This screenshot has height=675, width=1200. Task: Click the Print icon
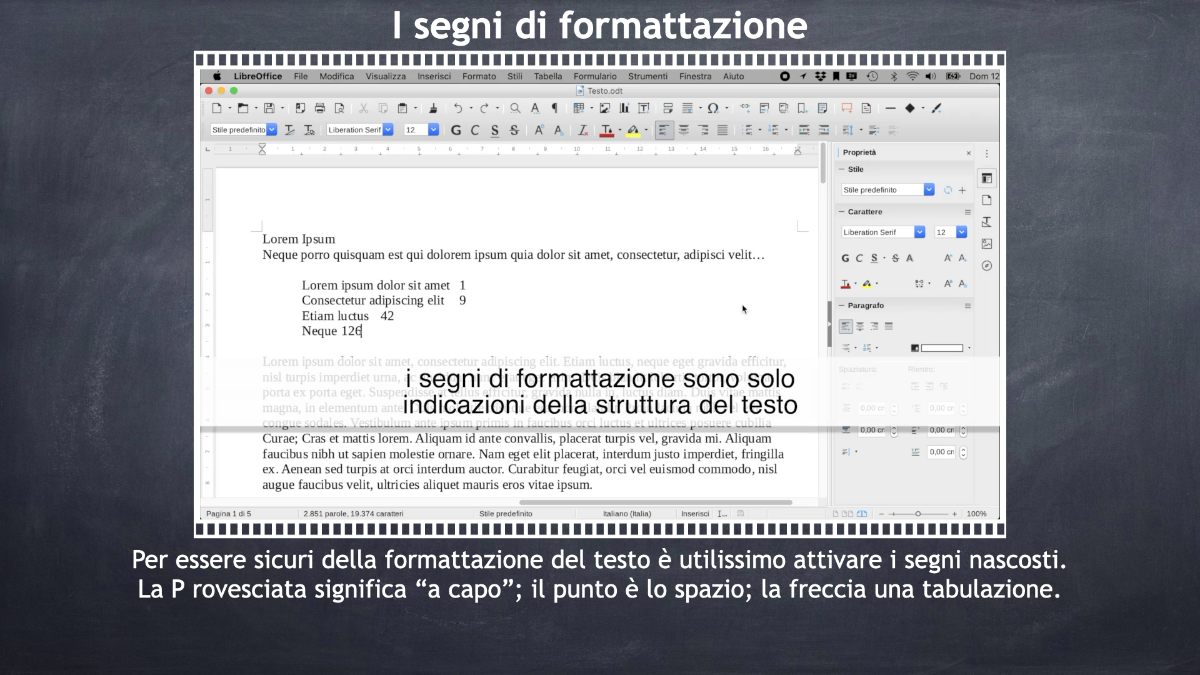[320, 108]
